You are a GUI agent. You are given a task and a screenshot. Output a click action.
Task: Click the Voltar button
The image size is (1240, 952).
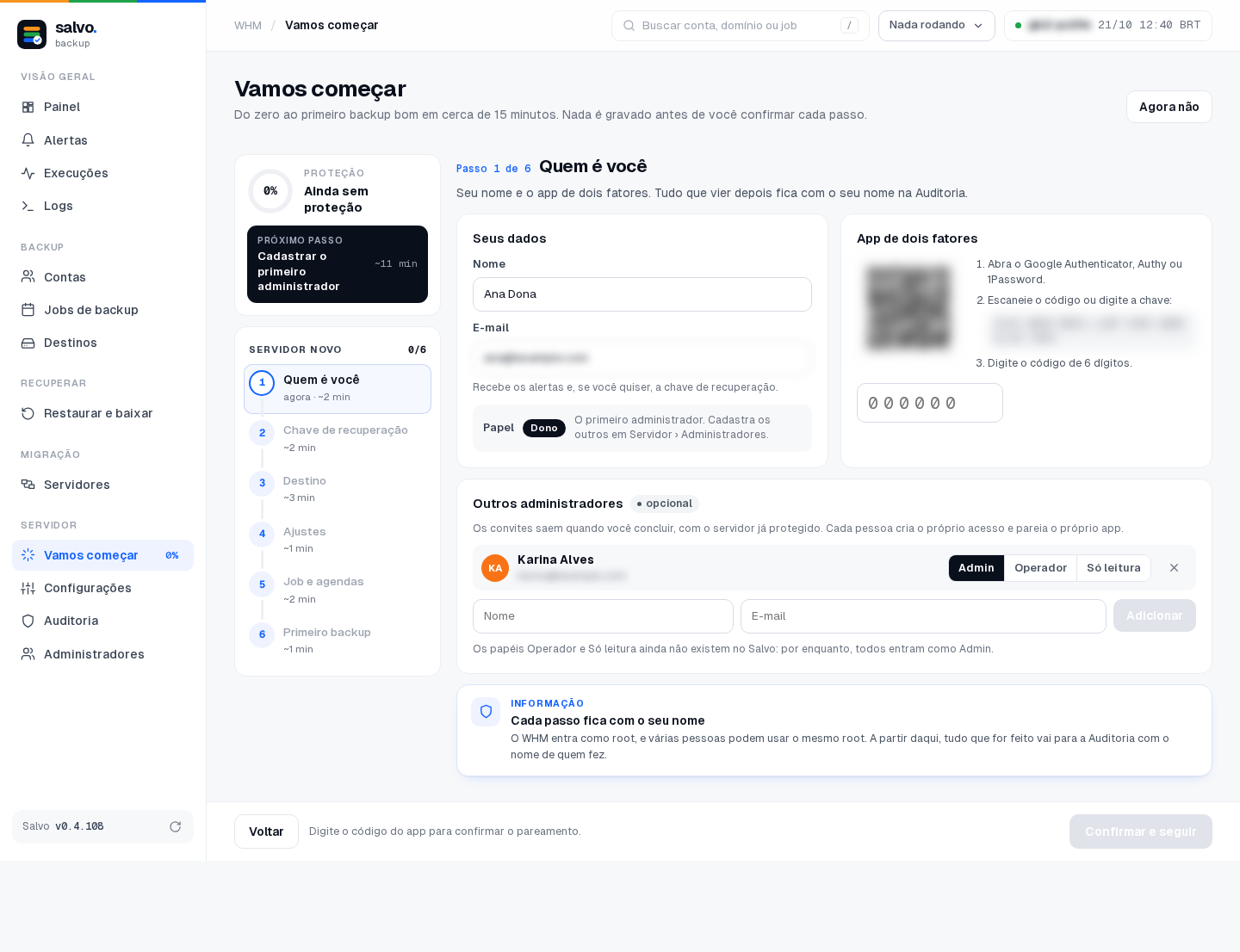pos(266,831)
